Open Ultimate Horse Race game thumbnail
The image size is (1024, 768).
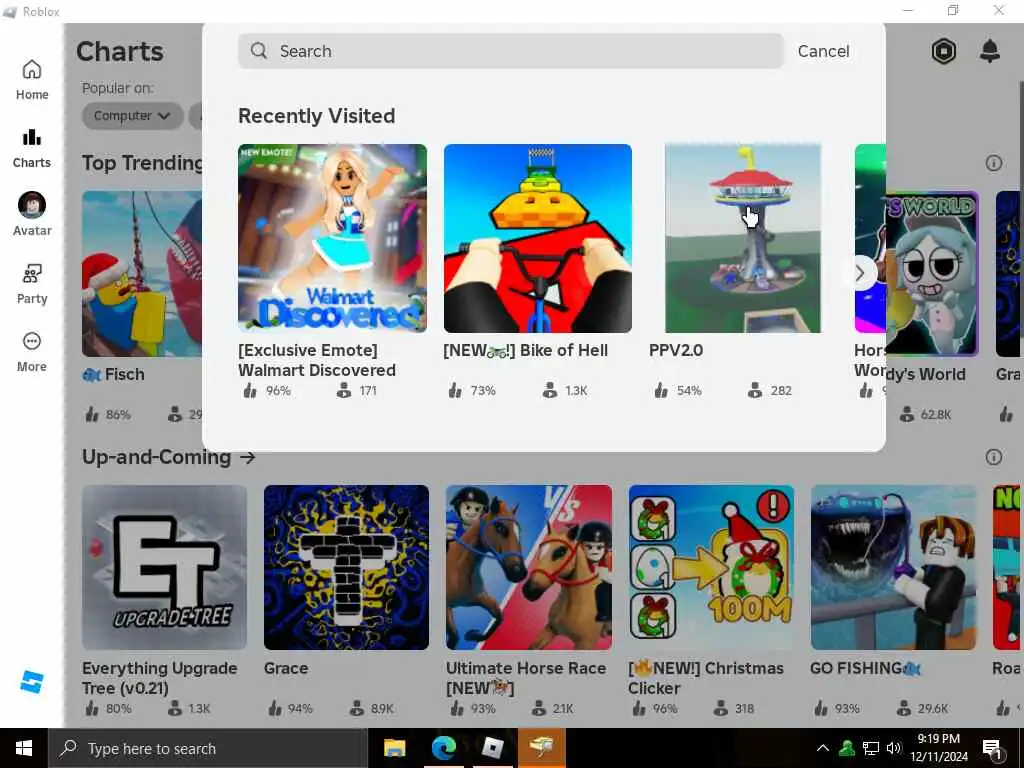click(529, 567)
